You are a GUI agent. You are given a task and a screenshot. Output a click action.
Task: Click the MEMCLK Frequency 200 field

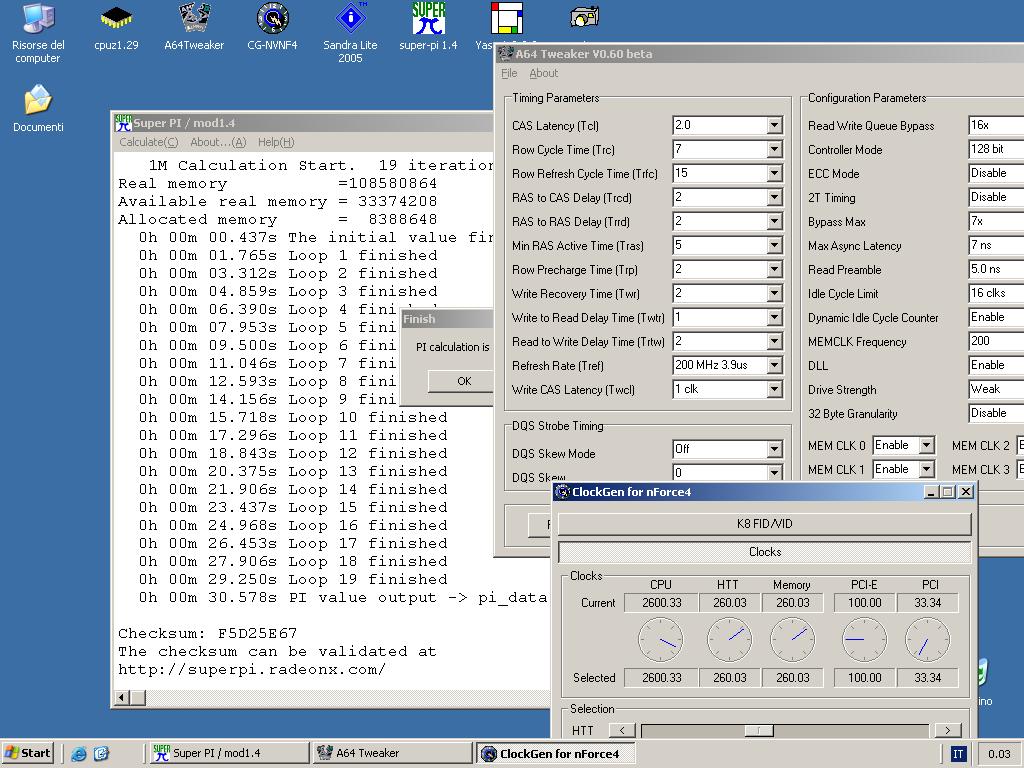996,341
